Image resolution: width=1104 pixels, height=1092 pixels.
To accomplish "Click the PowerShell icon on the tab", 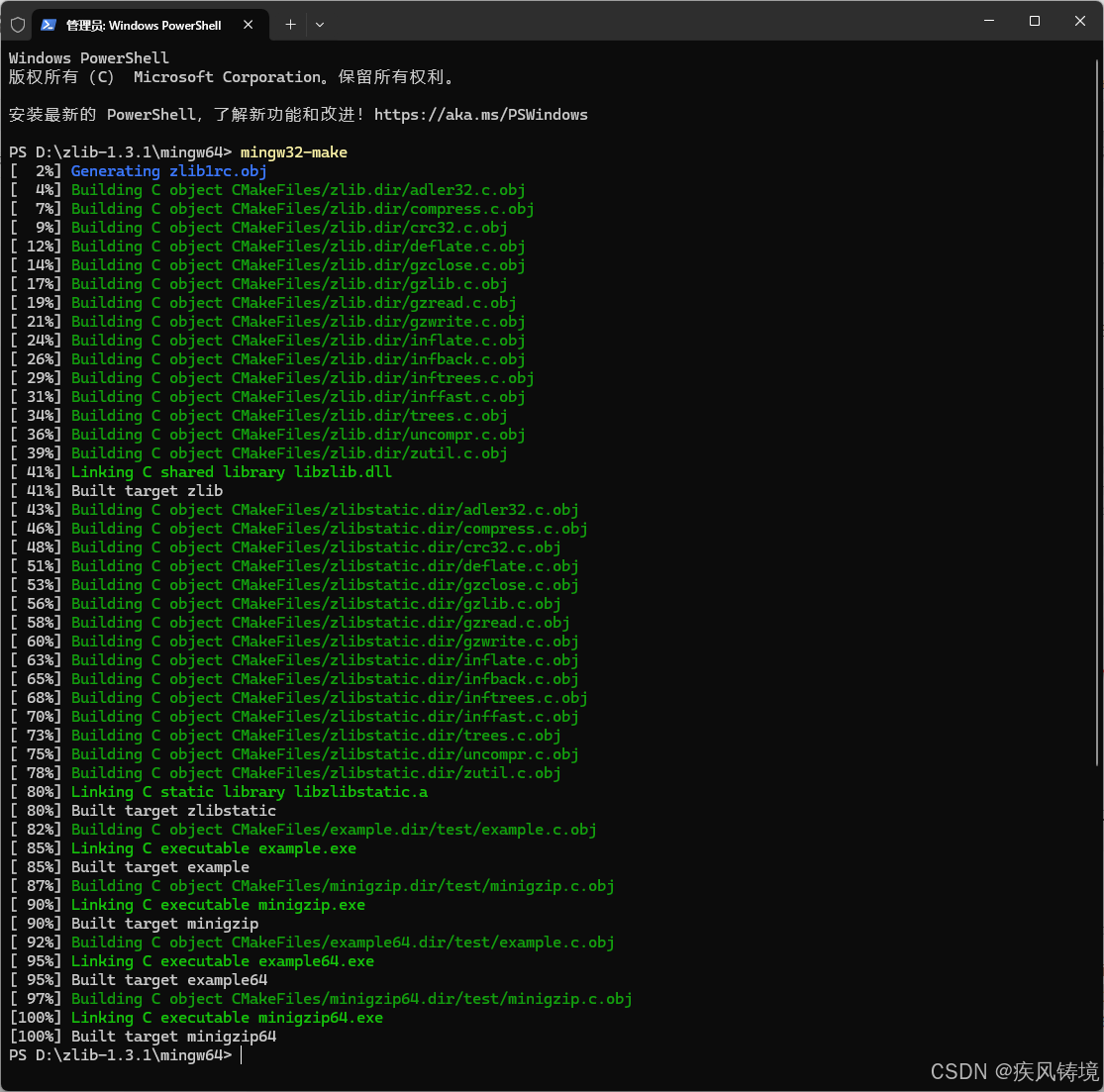I will (48, 25).
